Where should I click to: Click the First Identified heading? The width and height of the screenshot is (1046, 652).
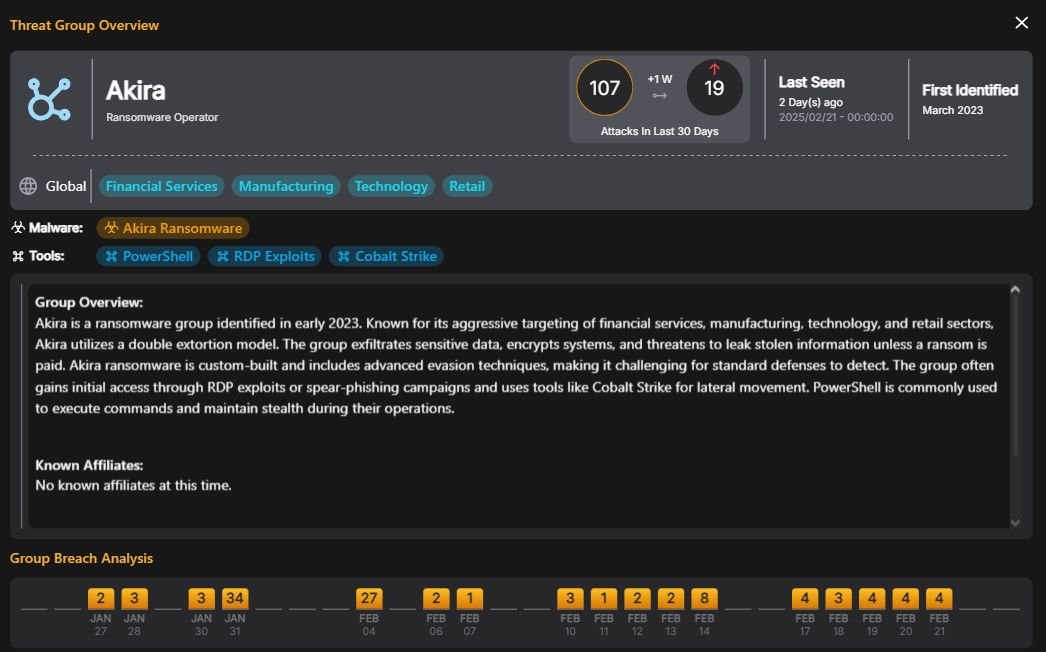tap(970, 90)
